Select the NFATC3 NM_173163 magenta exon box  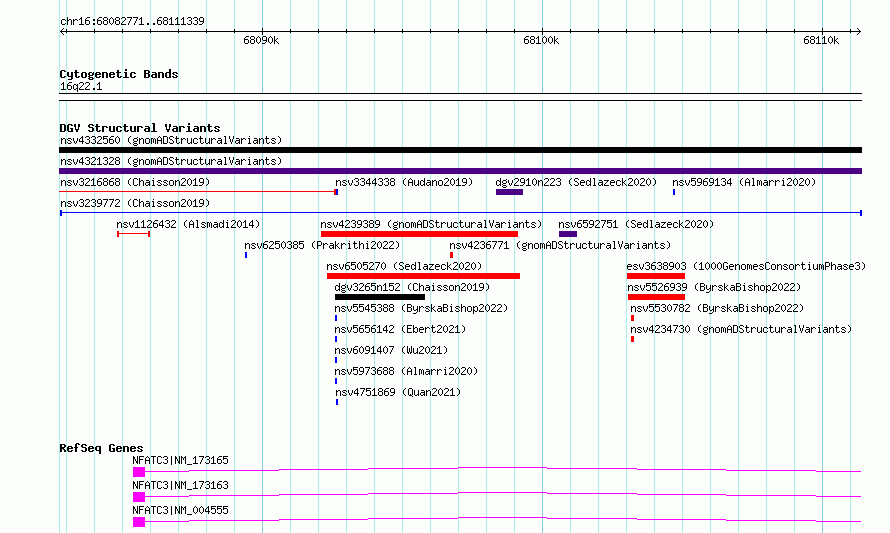click(139, 497)
